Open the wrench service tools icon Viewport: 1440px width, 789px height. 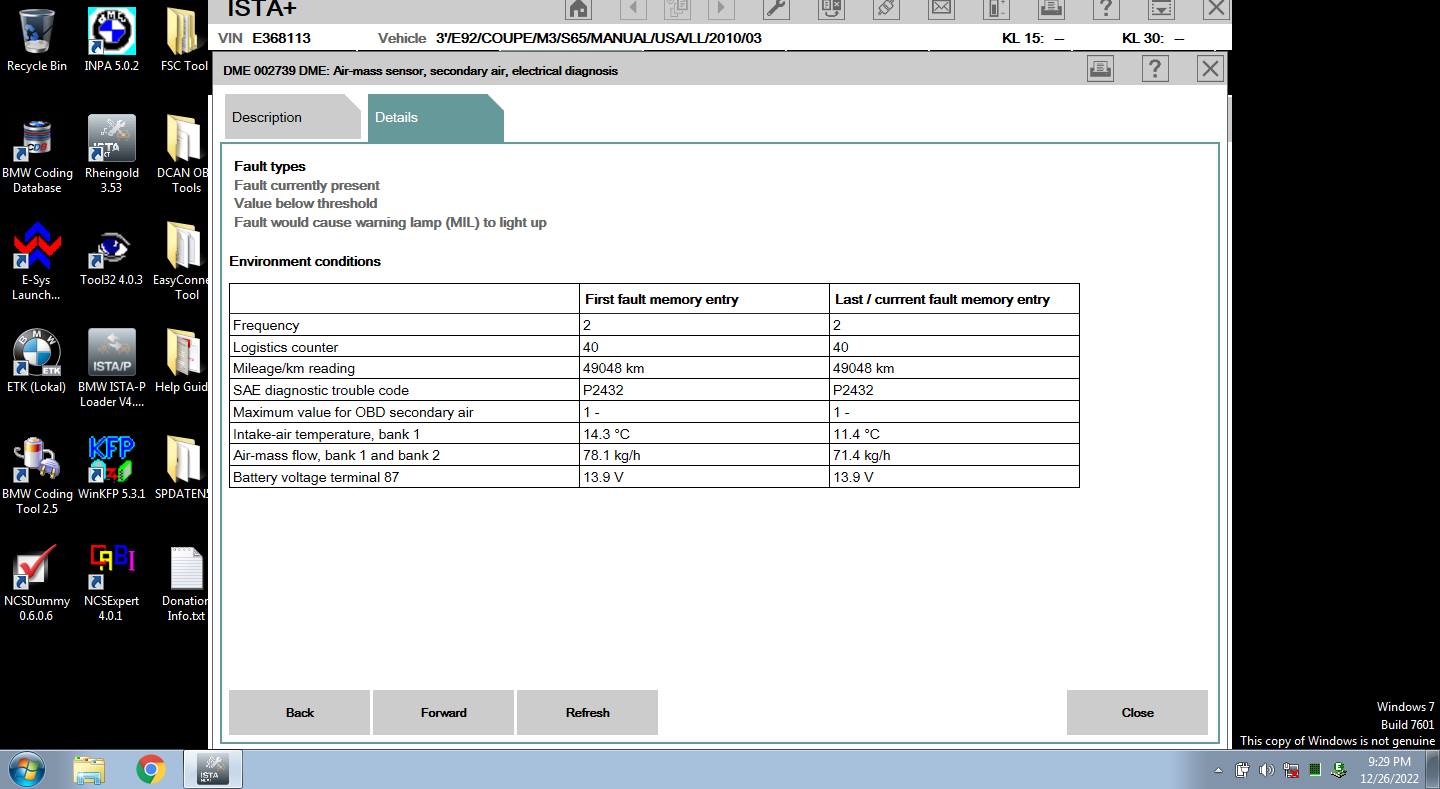point(776,8)
